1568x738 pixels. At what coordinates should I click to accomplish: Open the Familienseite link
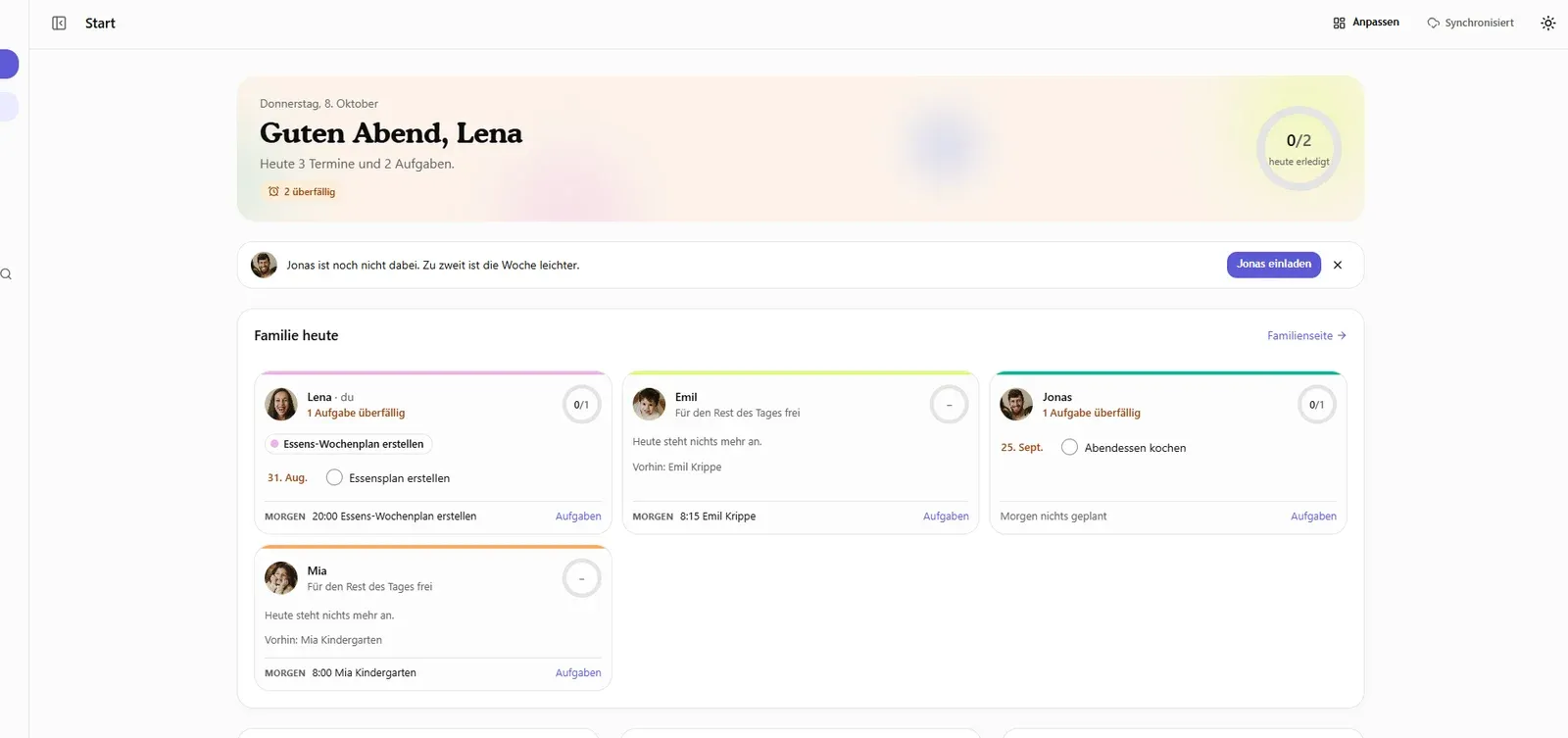[x=1306, y=335]
